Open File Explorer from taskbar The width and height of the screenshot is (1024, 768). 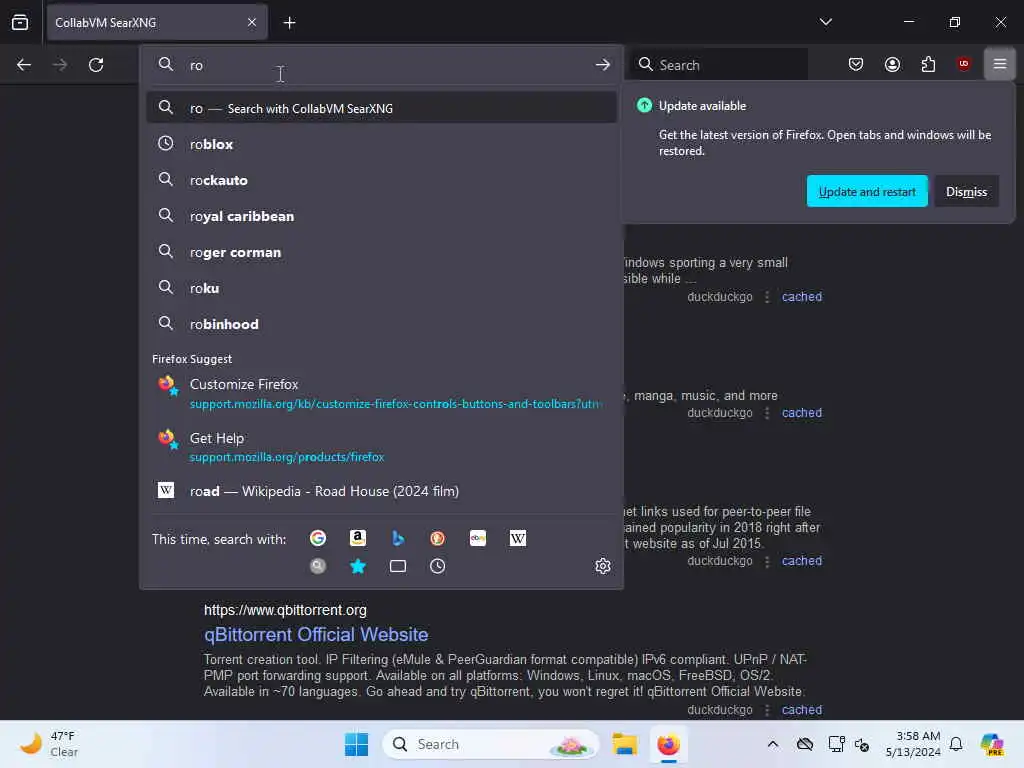click(624, 744)
